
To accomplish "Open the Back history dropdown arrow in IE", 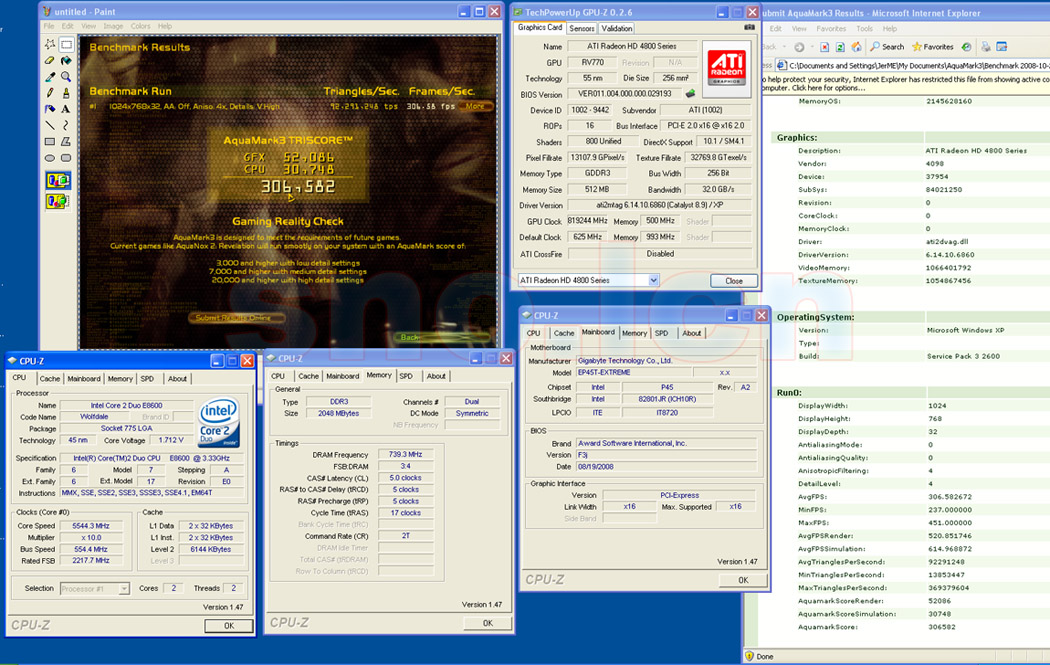I will click(x=783, y=48).
